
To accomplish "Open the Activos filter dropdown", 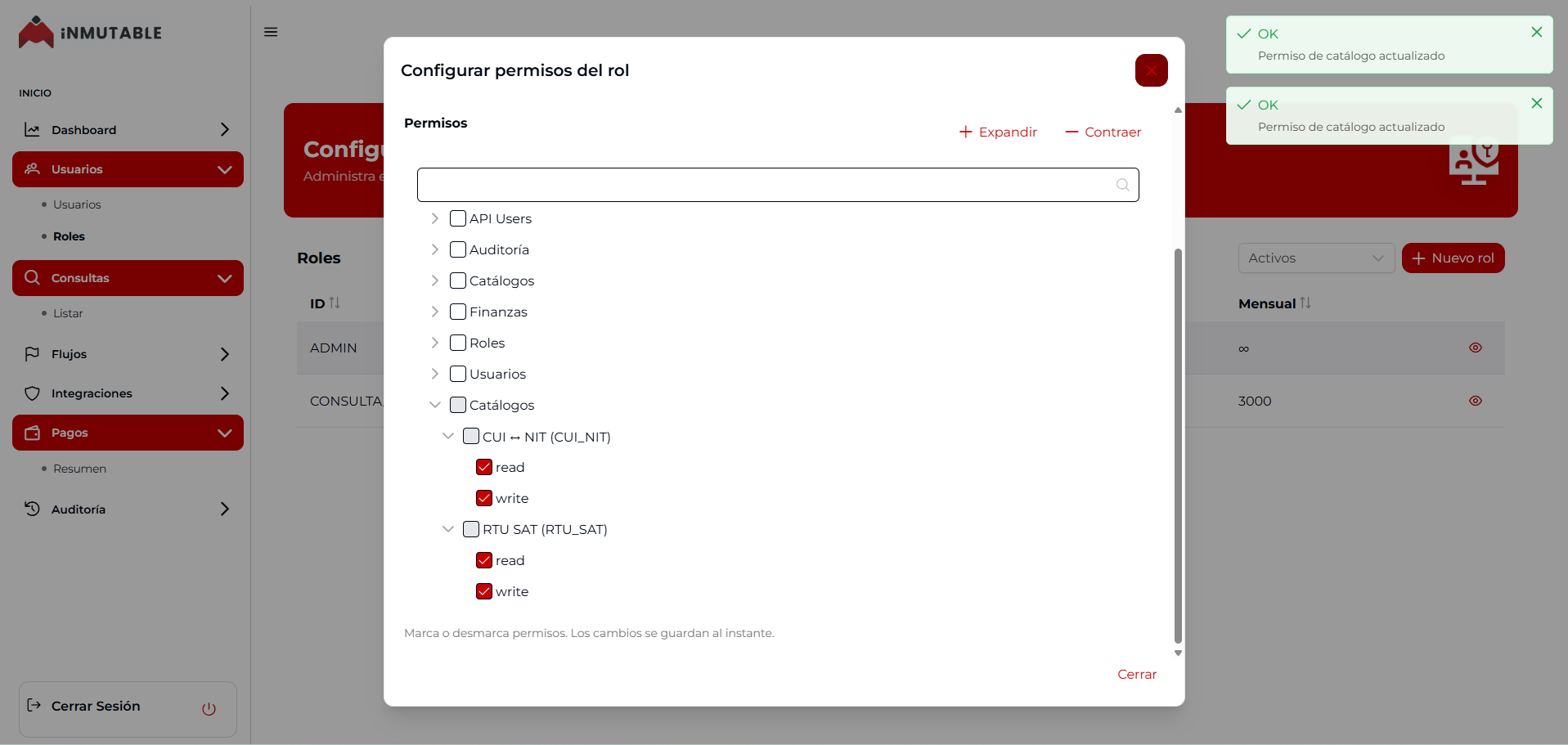I will (x=1315, y=258).
